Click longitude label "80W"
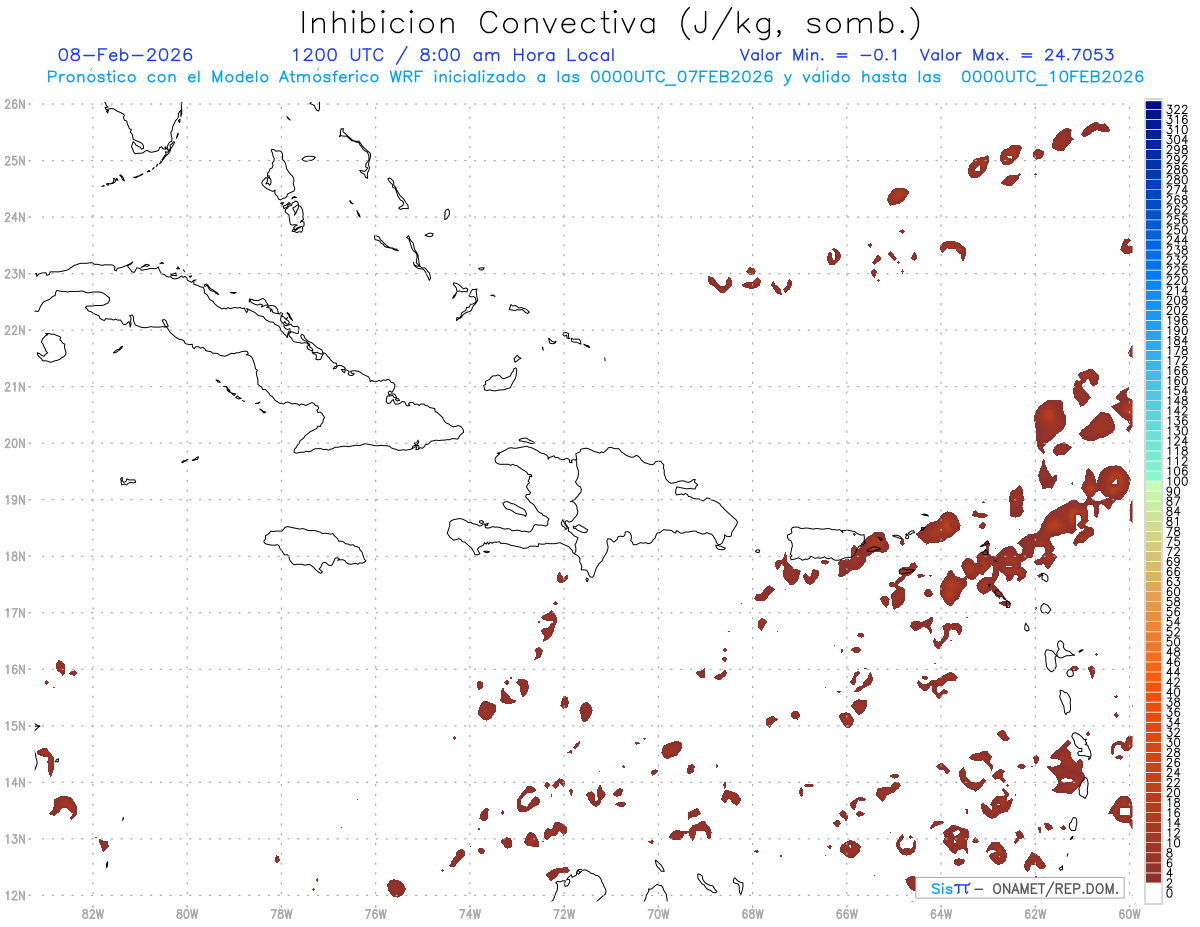Viewport: 1200px width, 927px height. coord(187,914)
